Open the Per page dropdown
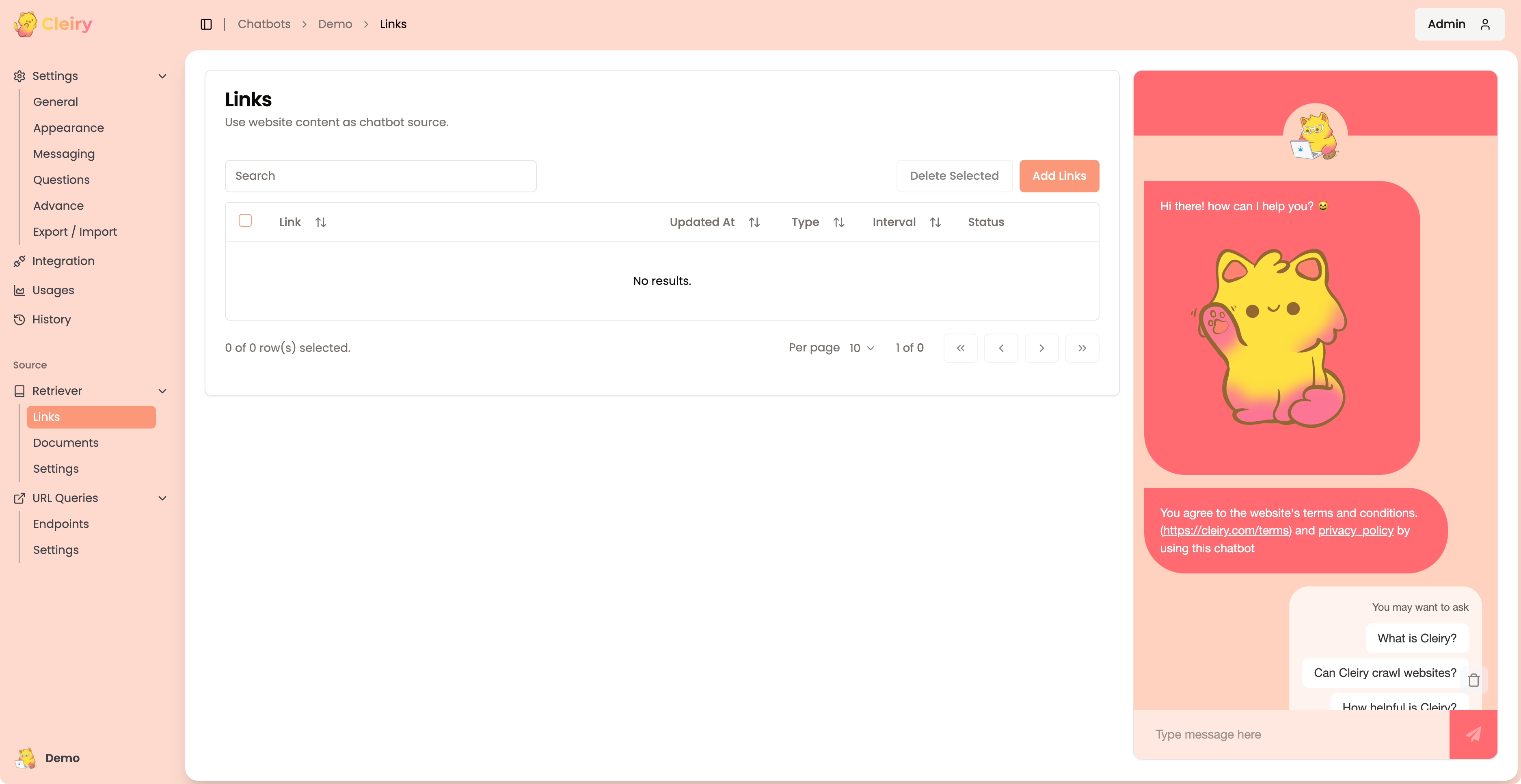The height and width of the screenshot is (784, 1521). point(862,348)
